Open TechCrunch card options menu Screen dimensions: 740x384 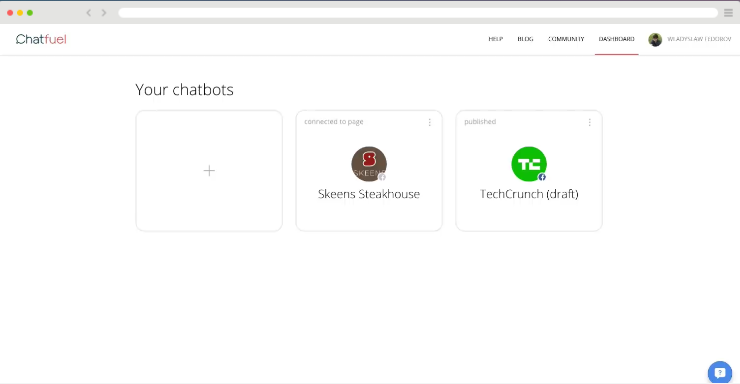(589, 122)
